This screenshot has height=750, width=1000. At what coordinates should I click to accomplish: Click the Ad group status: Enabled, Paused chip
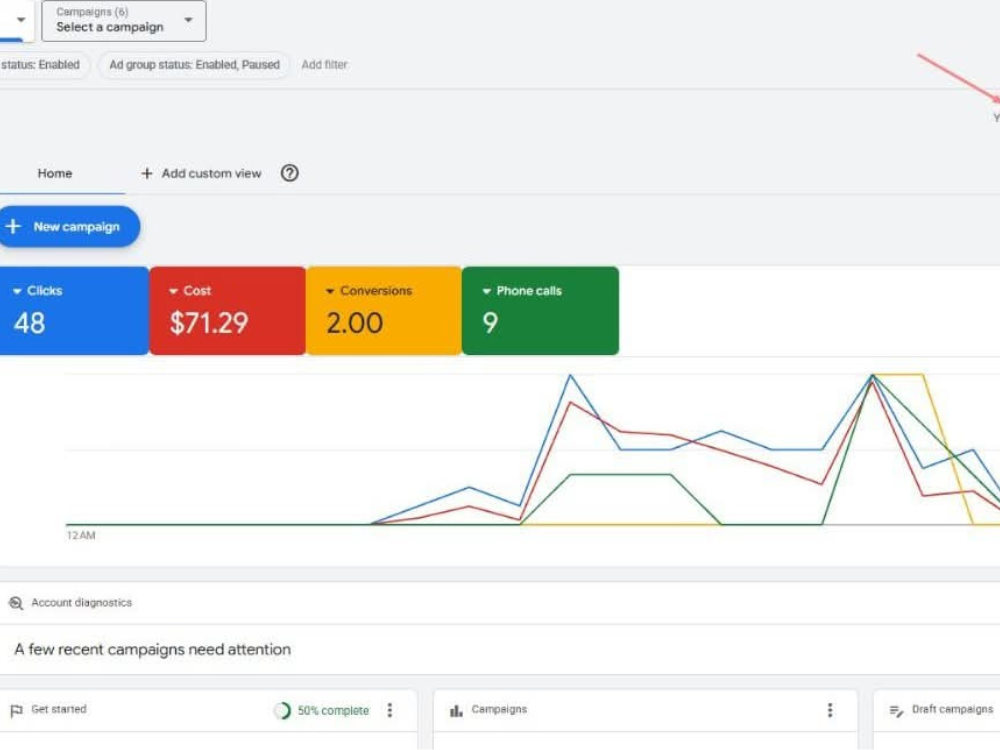tap(195, 64)
